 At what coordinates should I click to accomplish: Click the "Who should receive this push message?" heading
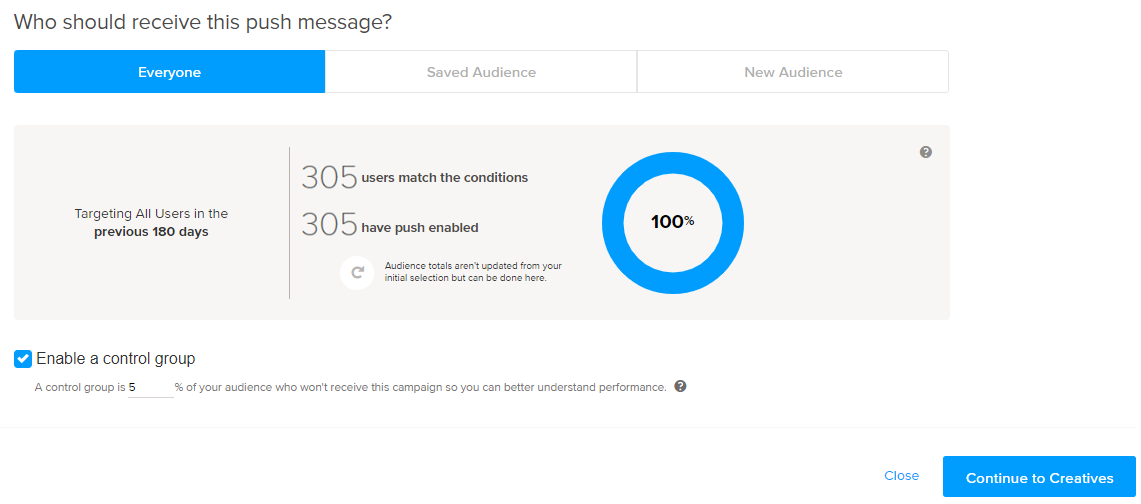coord(203,22)
